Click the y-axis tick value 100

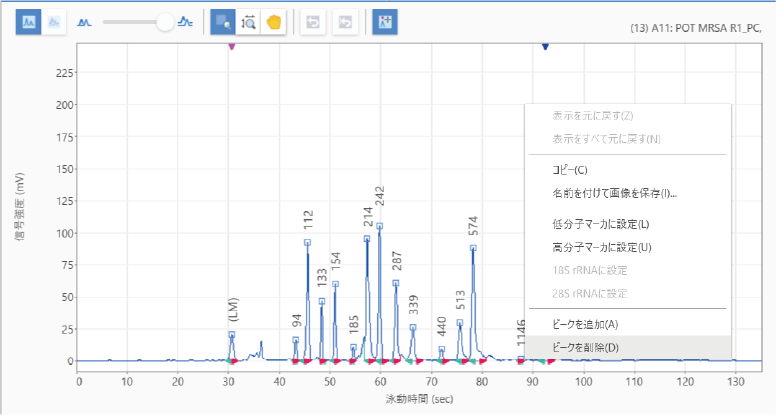coord(64,233)
